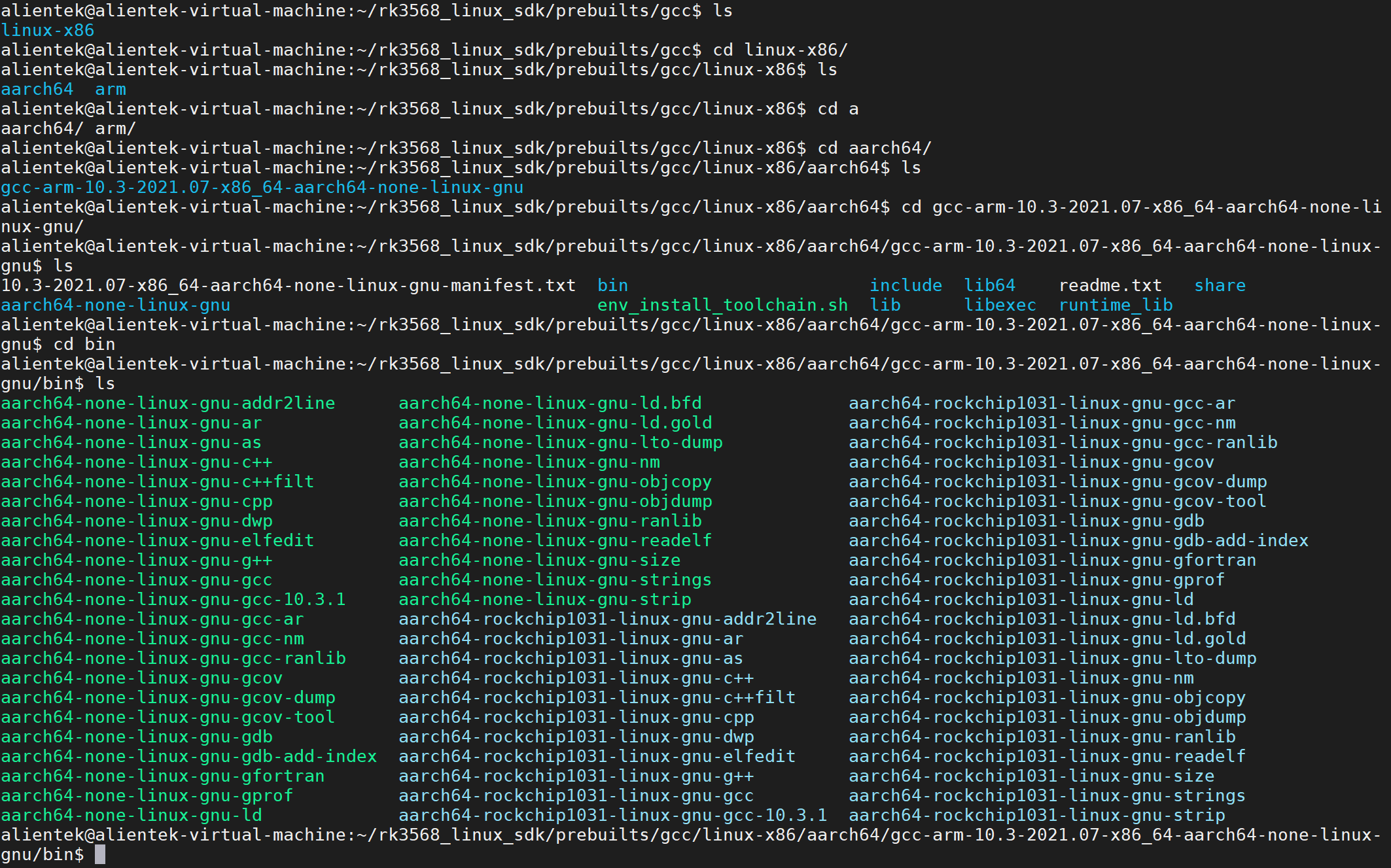Click the libexec directory entry
The height and width of the screenshot is (868, 1391).
(1000, 305)
